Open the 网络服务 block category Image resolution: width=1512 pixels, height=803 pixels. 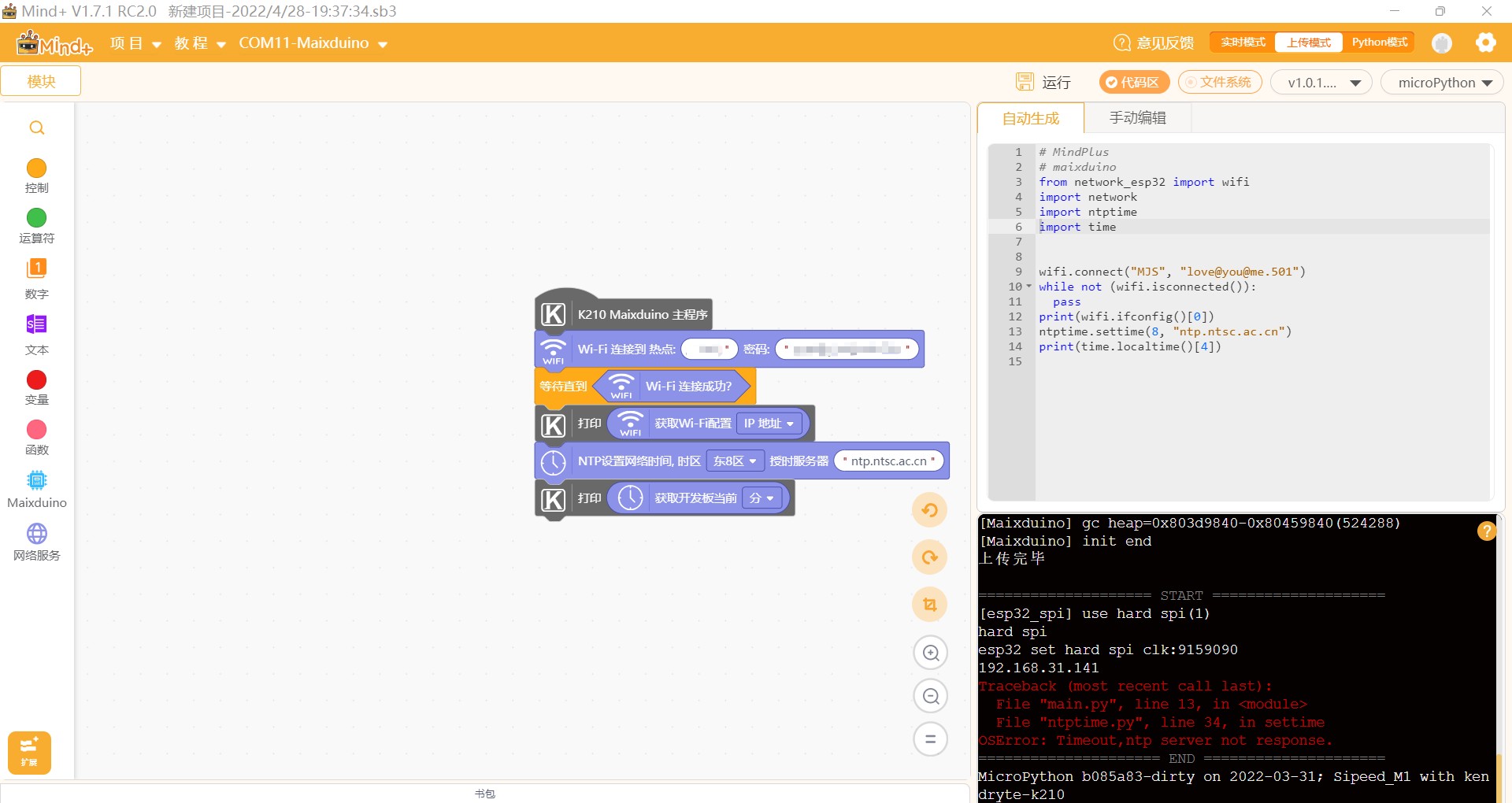point(36,542)
